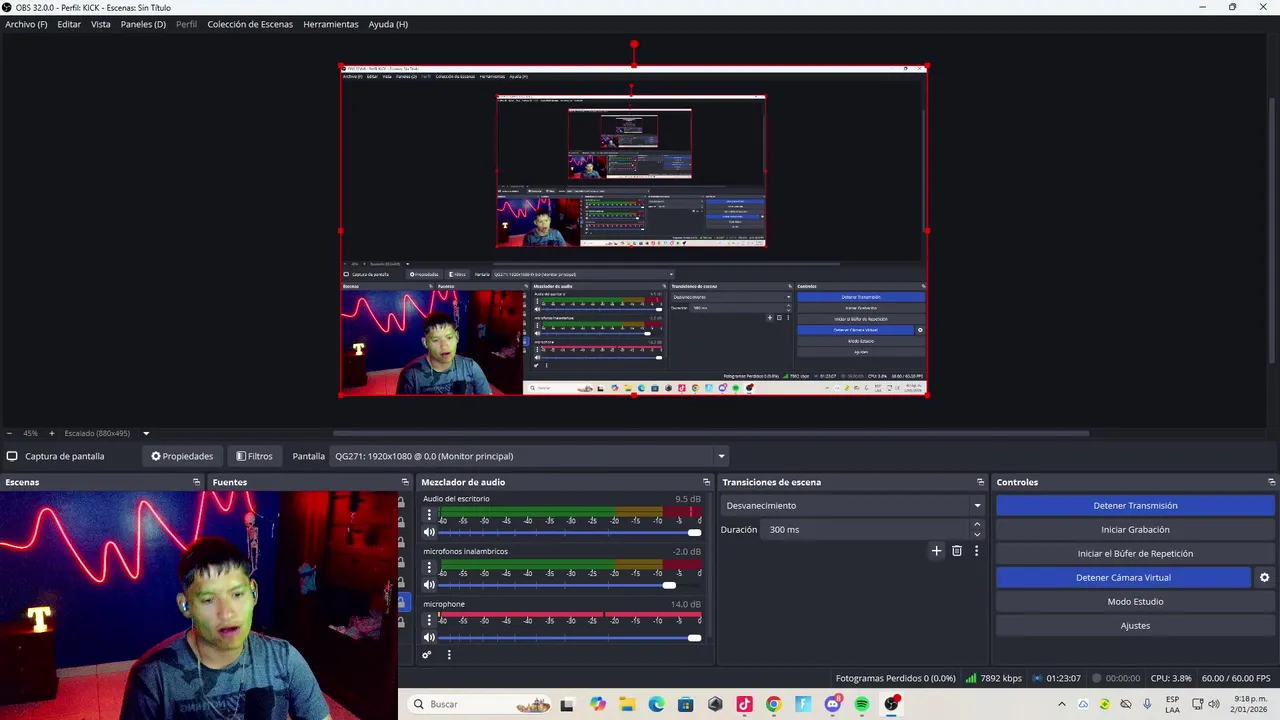Adjust the microphone volume slider
The width and height of the screenshot is (1280, 720).
[570, 637]
